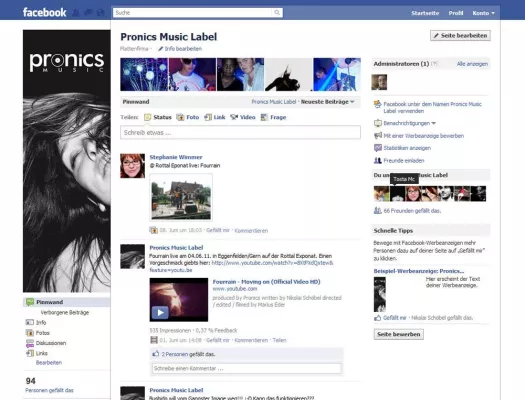The width and height of the screenshot is (525, 400).
Task: Click the administrator's avatar thumbnail
Action: 379,82
